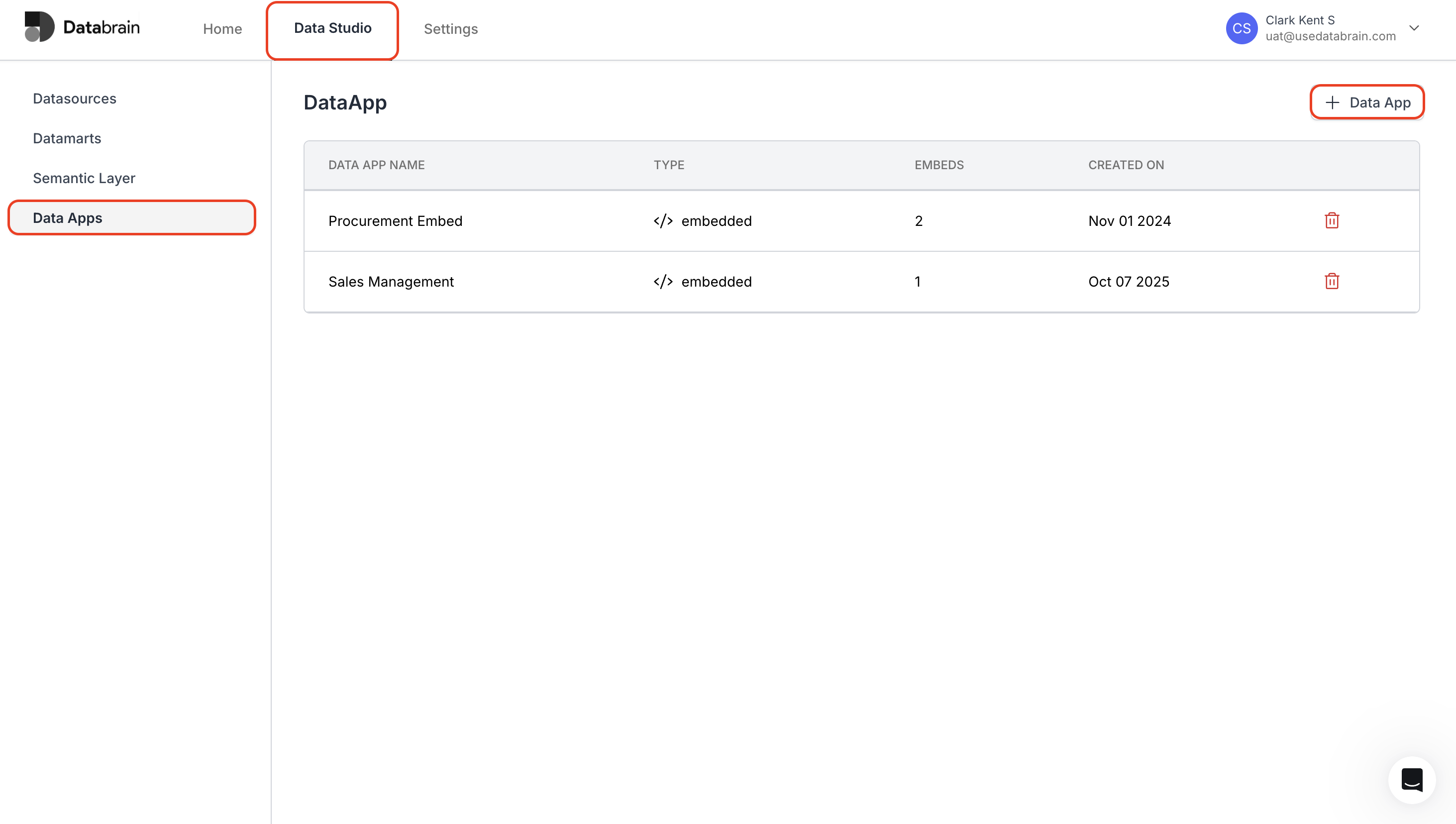Click the embedded type icon for Procurement Embed
1456x824 pixels.
tap(663, 221)
